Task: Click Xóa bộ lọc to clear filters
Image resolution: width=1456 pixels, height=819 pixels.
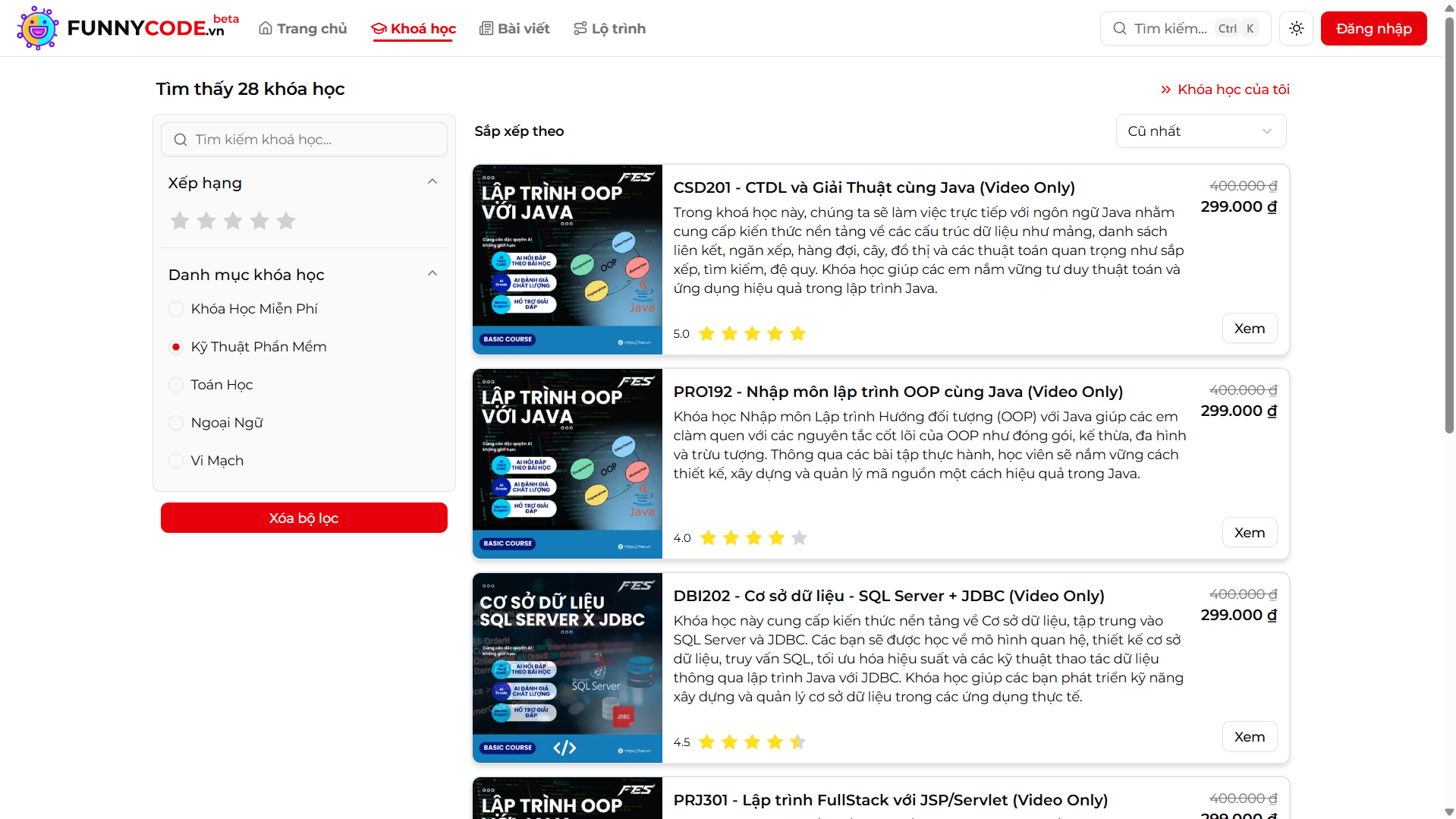Action: (x=304, y=518)
